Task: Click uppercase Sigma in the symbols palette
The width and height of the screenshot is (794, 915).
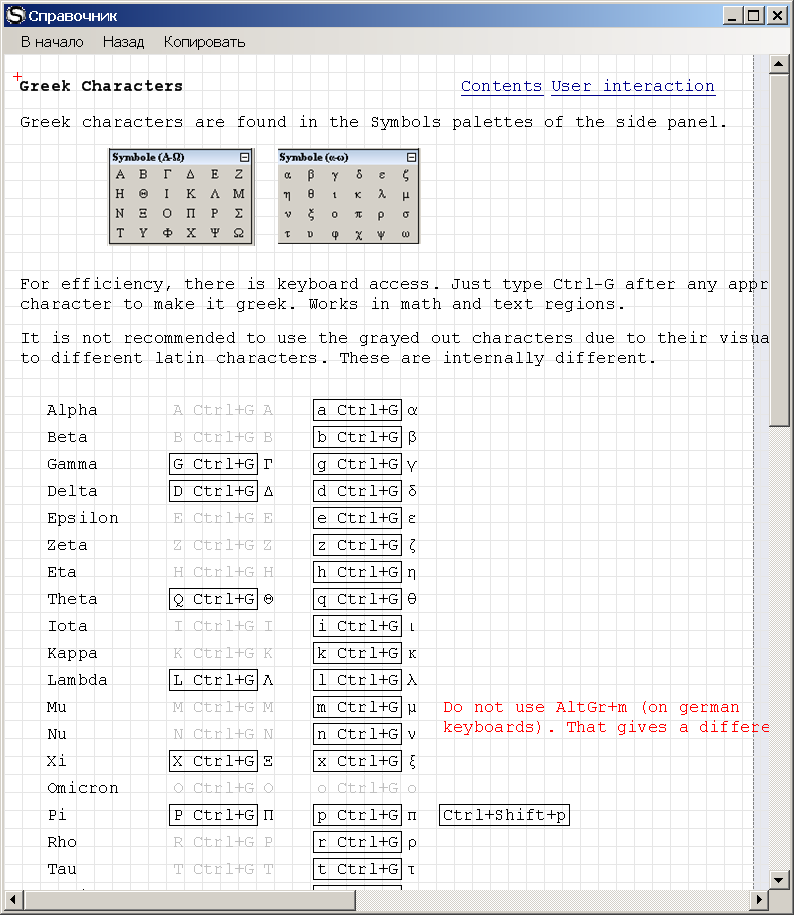Action: (x=238, y=214)
